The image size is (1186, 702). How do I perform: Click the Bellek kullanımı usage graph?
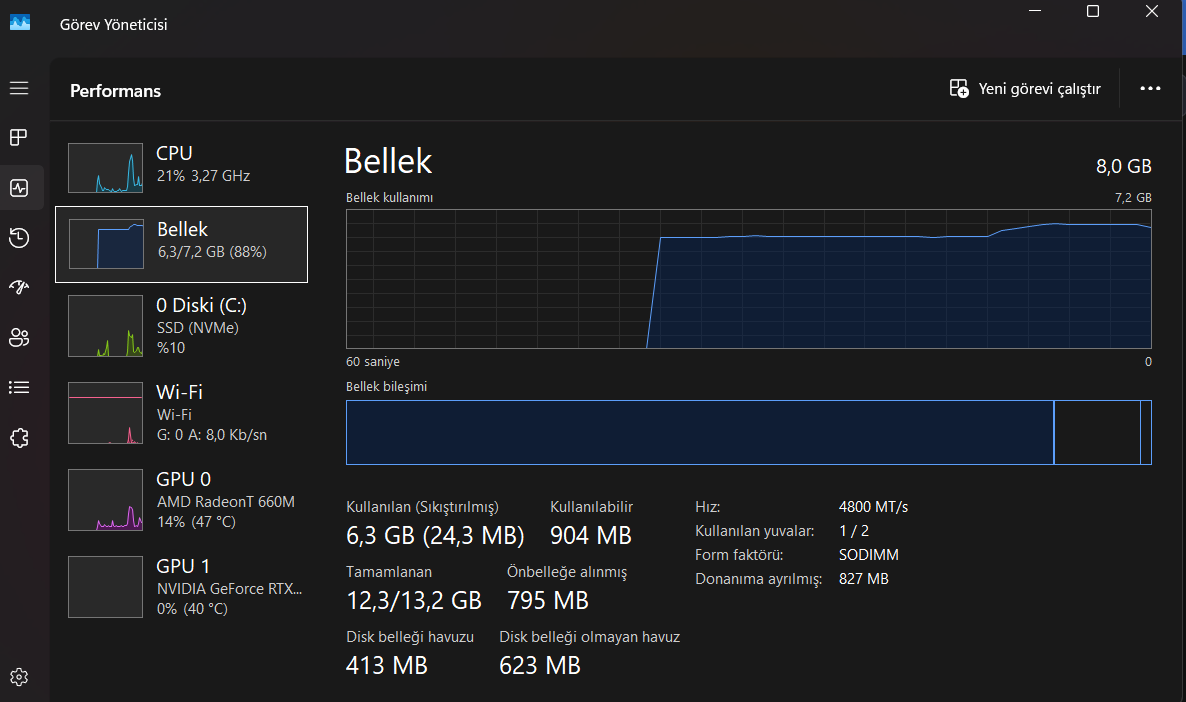pyautogui.click(x=749, y=279)
